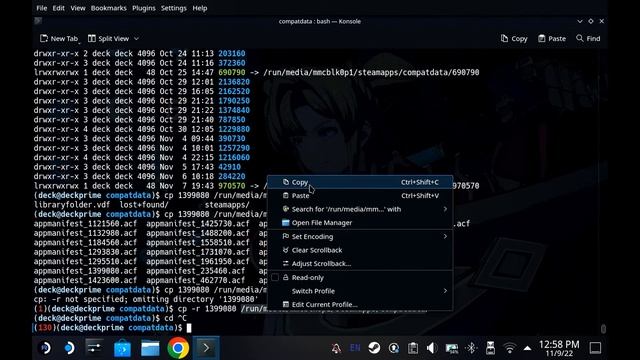
Task: Click the battery status tray icon
Action: [452, 348]
